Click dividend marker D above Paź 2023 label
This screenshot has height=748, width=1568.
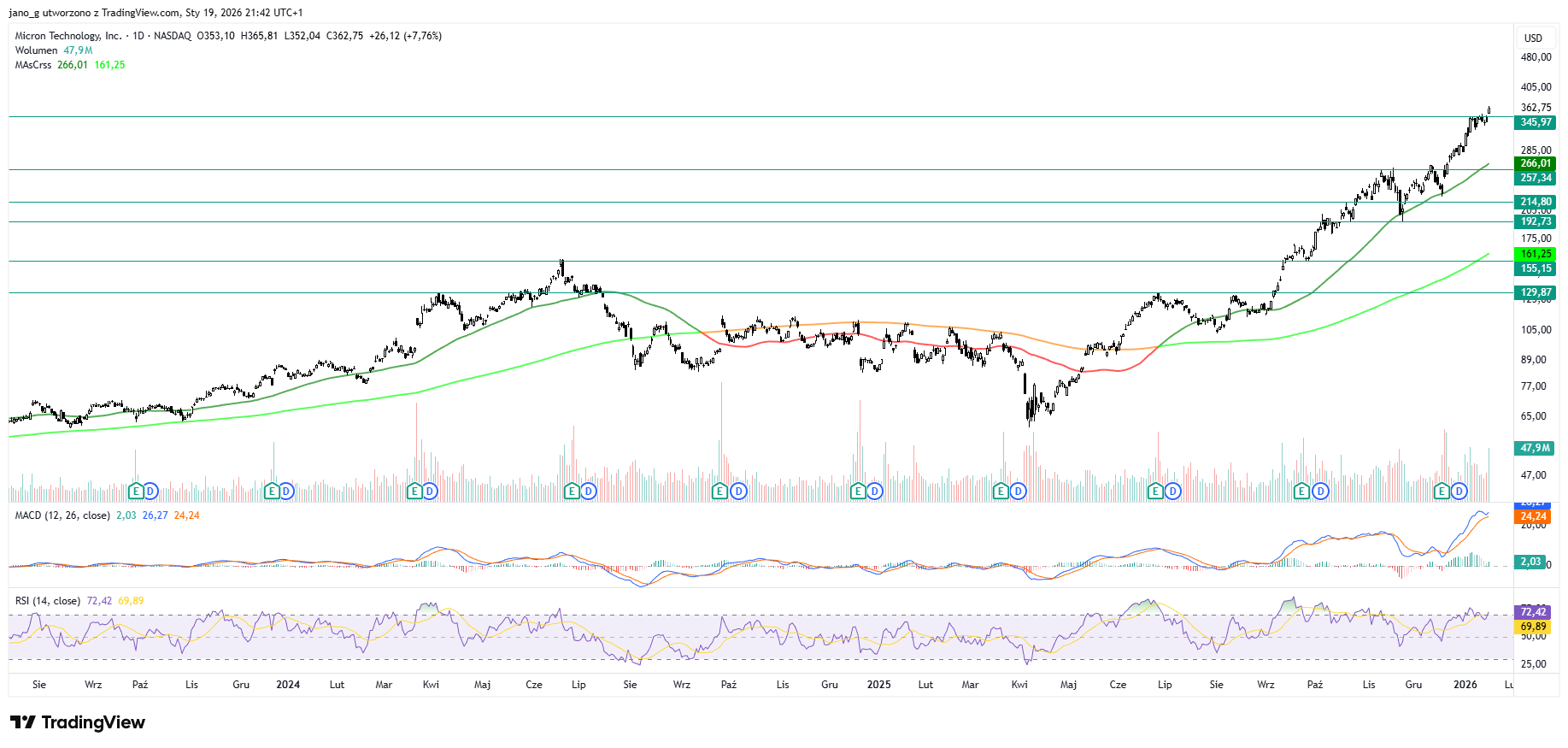click(x=150, y=491)
